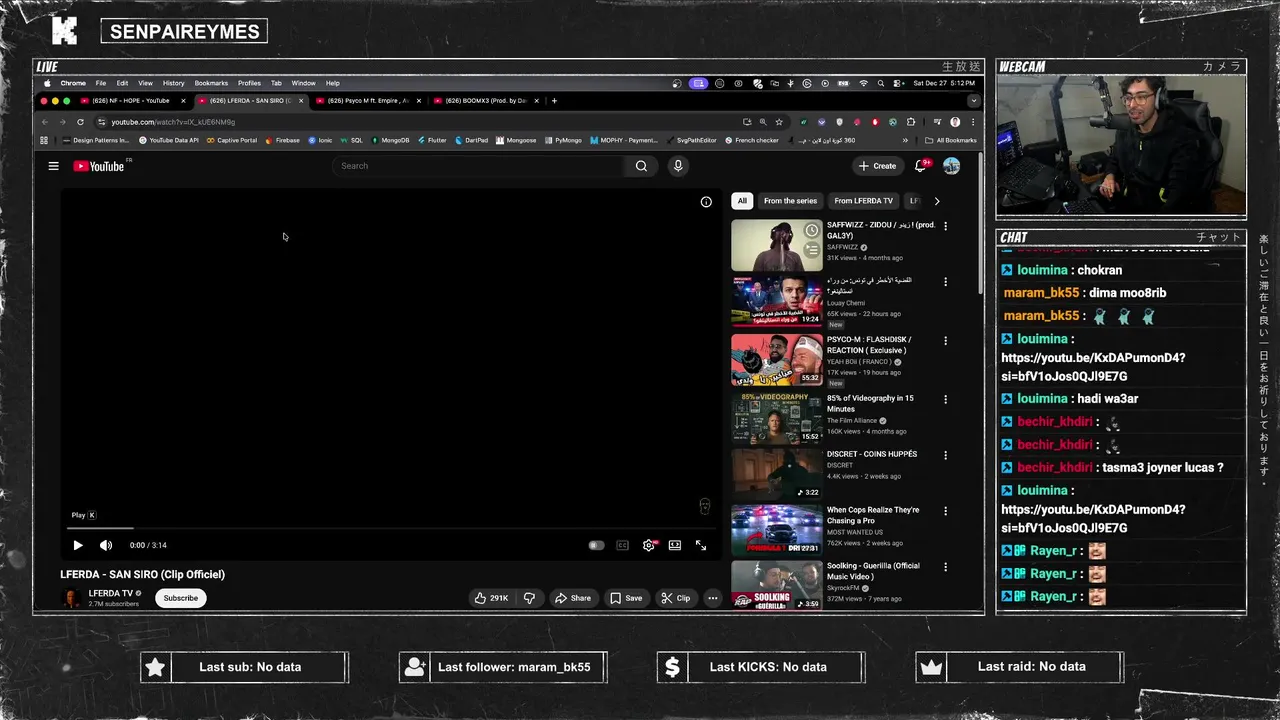Open the YouTube Data API bookmark

[169, 141]
